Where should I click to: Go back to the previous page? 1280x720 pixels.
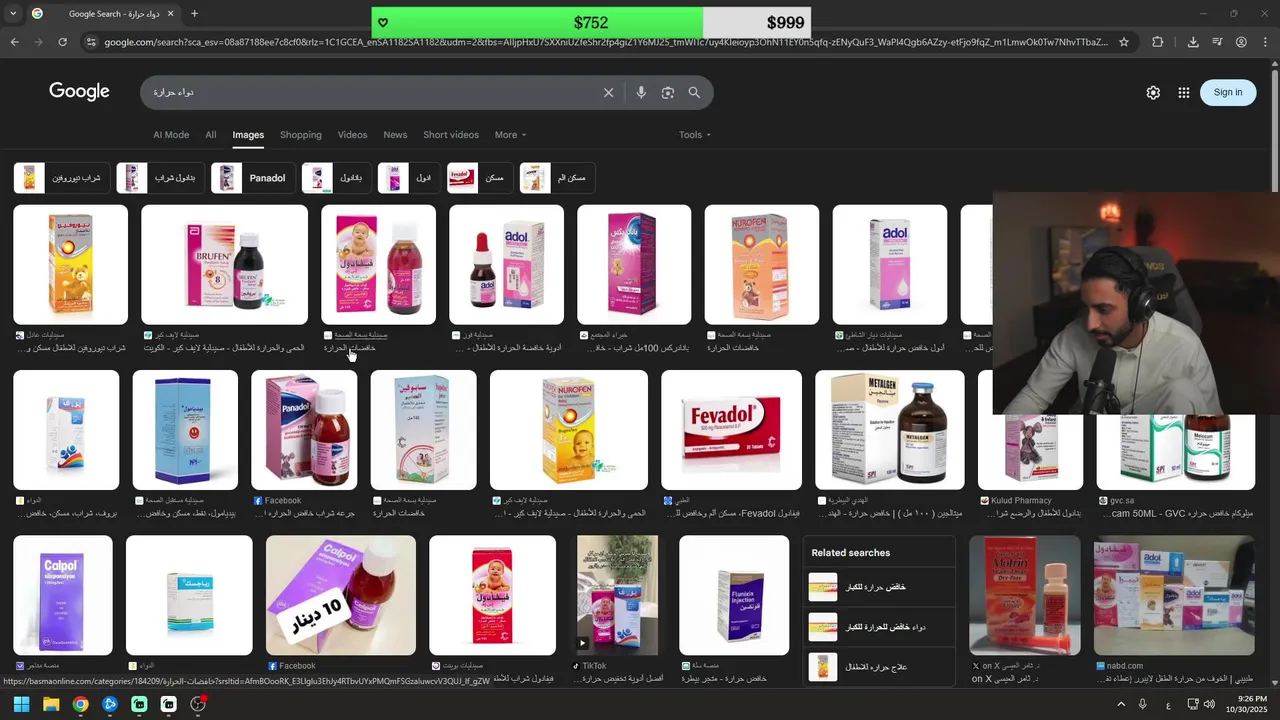[x=14, y=42]
